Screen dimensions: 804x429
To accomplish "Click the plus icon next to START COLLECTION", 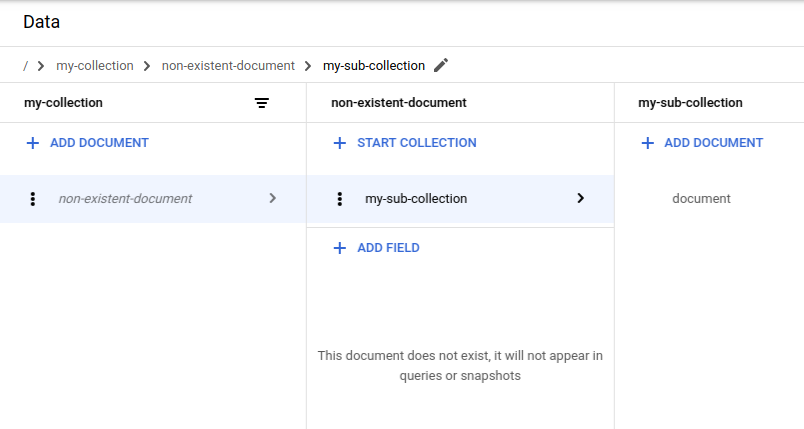I will [x=340, y=143].
